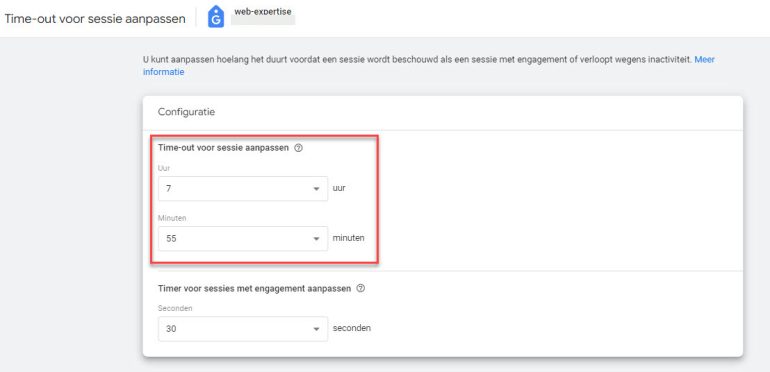Viewport: 770px width, 372px height.
Task: Click the small Uur field label
Action: point(164,168)
